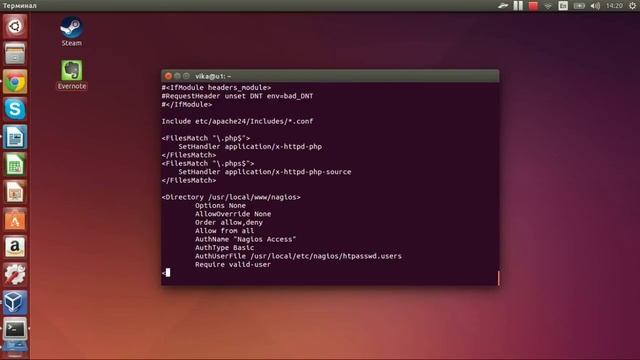
Task: Open LibreOffice Impress from the launcher
Action: pos(15,192)
